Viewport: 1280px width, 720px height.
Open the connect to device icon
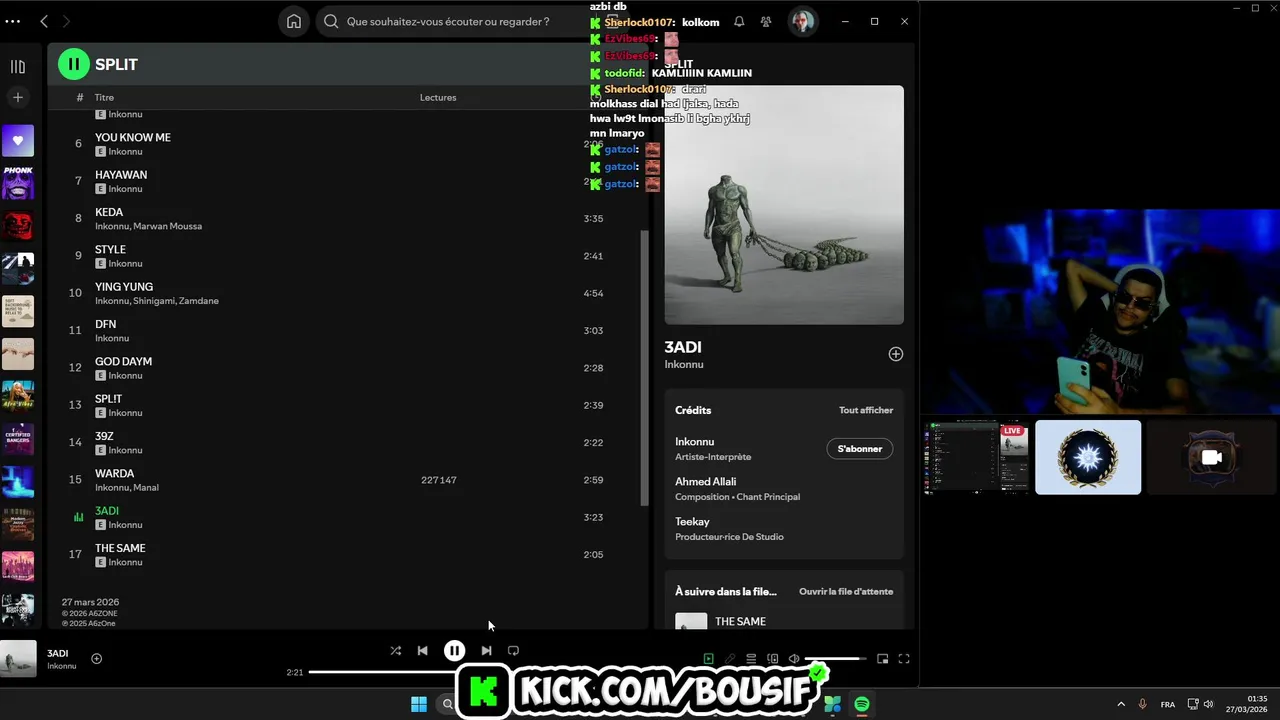(773, 659)
